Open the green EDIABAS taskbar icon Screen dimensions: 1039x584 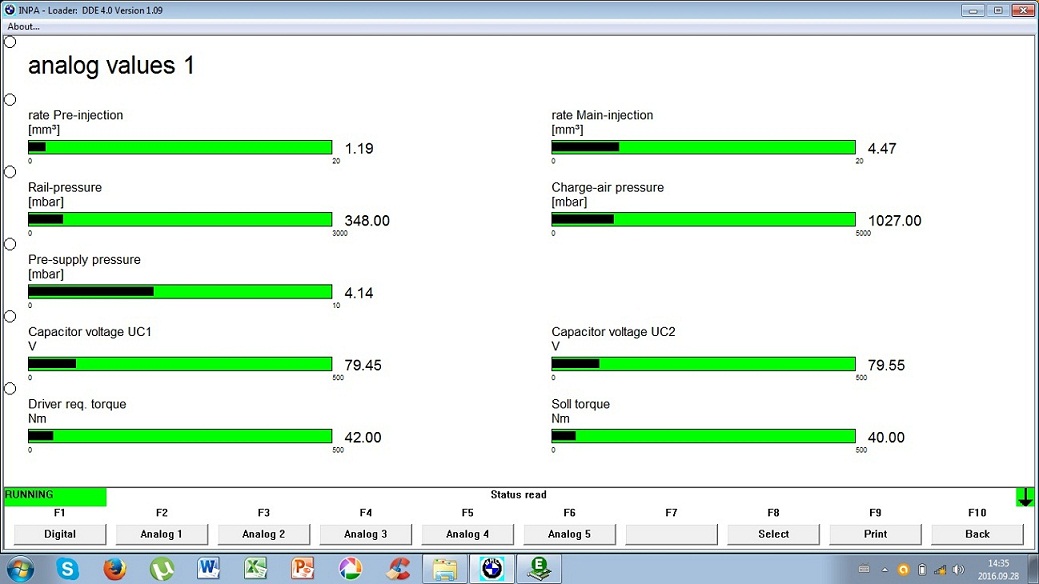pos(538,569)
